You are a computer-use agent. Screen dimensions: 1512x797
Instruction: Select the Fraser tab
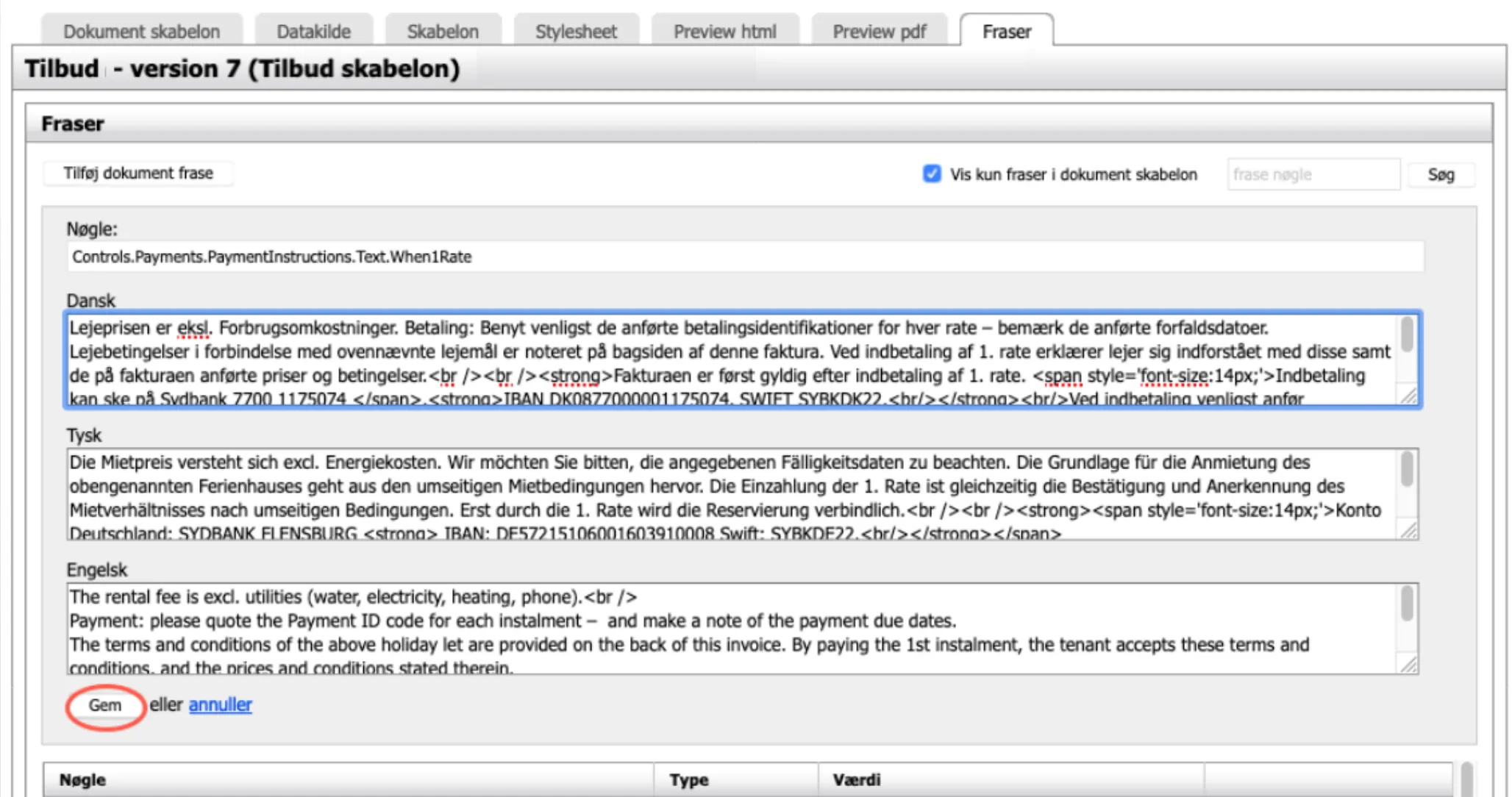(x=1006, y=32)
